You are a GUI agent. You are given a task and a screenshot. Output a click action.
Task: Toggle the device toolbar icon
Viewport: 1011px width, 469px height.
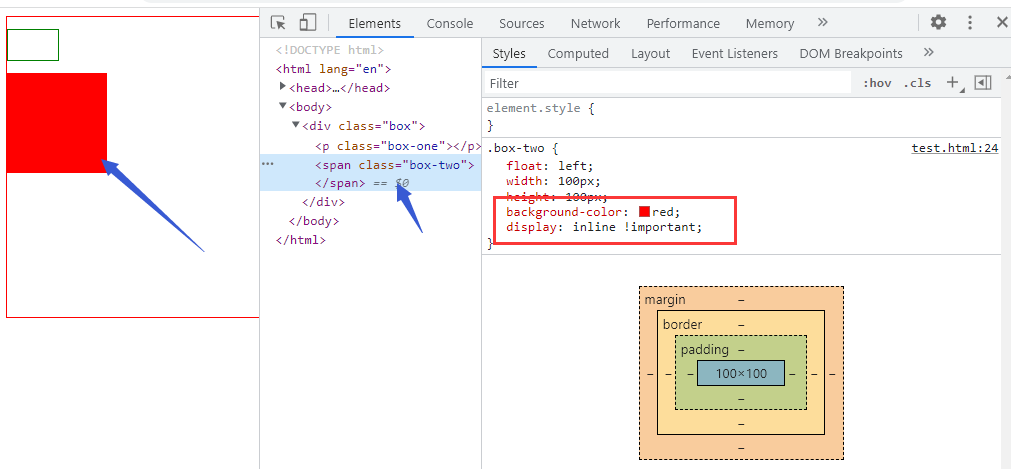pyautogui.click(x=308, y=23)
